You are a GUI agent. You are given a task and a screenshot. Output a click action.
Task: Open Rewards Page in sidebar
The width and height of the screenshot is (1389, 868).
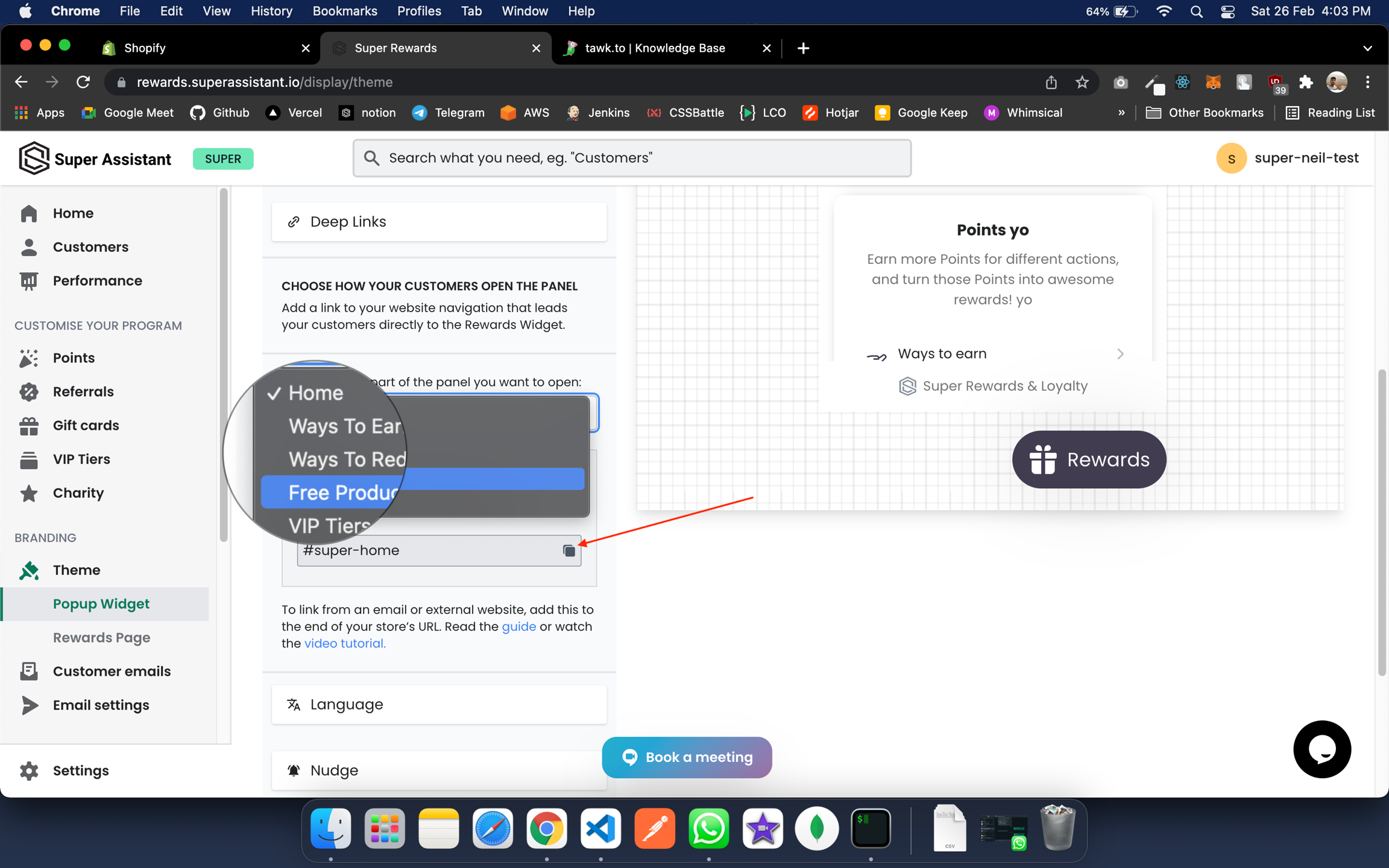(x=101, y=637)
